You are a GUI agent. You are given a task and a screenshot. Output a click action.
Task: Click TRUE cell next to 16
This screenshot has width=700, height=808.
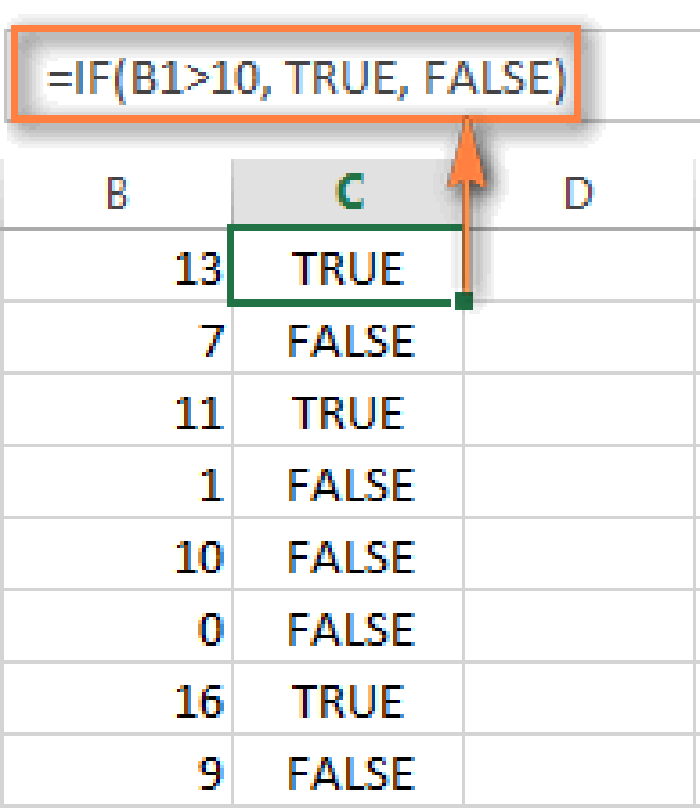348,699
